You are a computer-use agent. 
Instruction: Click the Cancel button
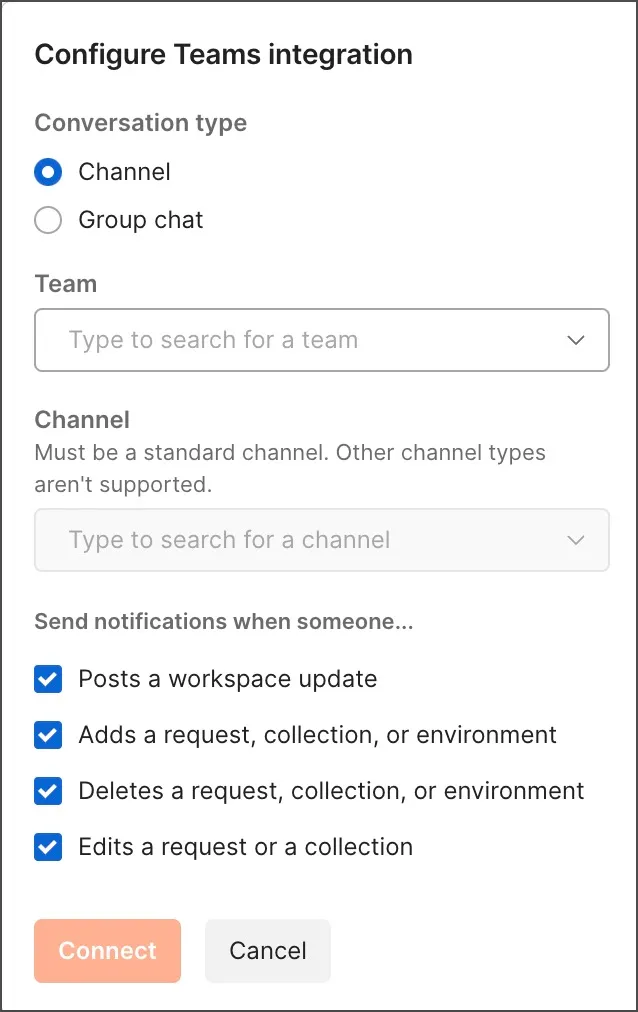click(x=268, y=951)
